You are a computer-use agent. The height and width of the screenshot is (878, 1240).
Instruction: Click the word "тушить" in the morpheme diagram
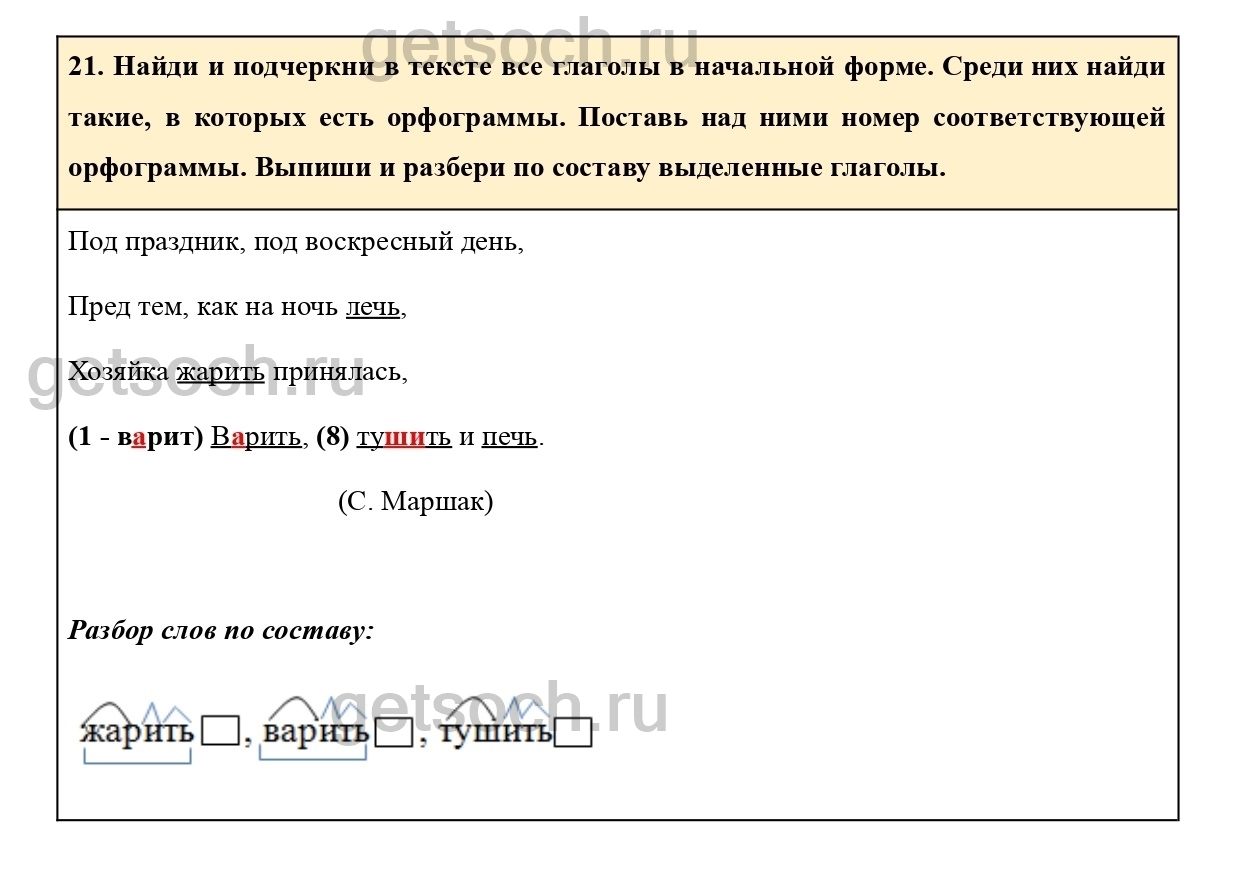(495, 731)
